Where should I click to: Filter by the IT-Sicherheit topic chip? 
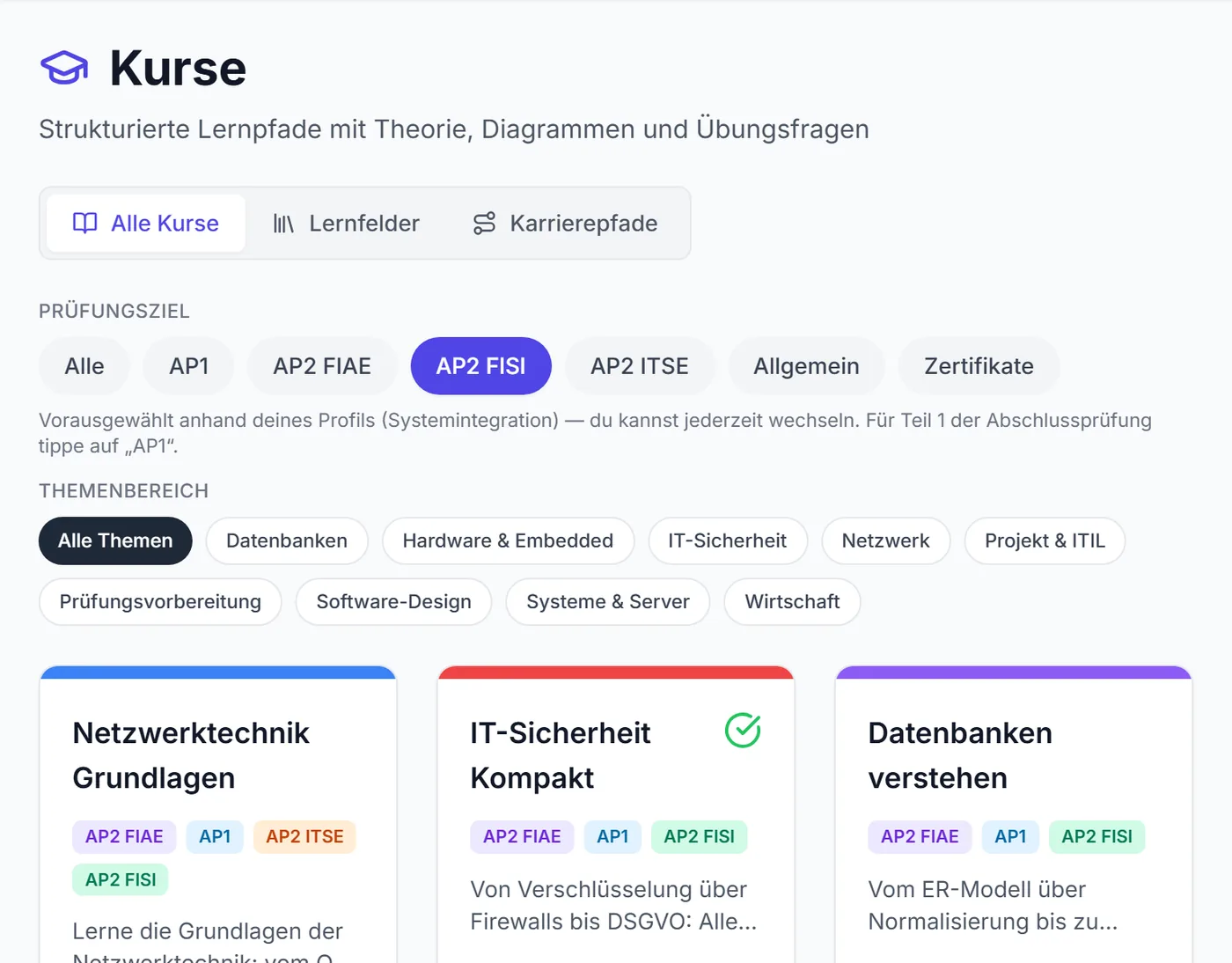[728, 540]
